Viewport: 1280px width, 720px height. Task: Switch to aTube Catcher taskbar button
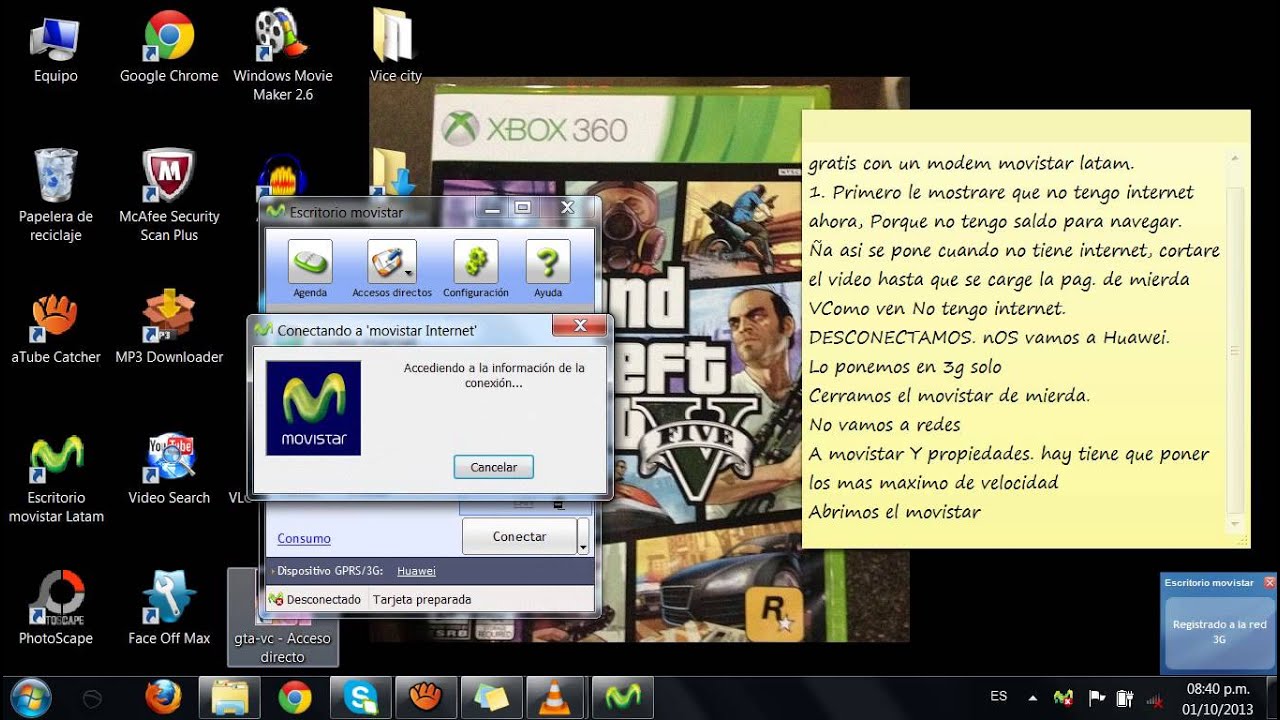coord(425,697)
